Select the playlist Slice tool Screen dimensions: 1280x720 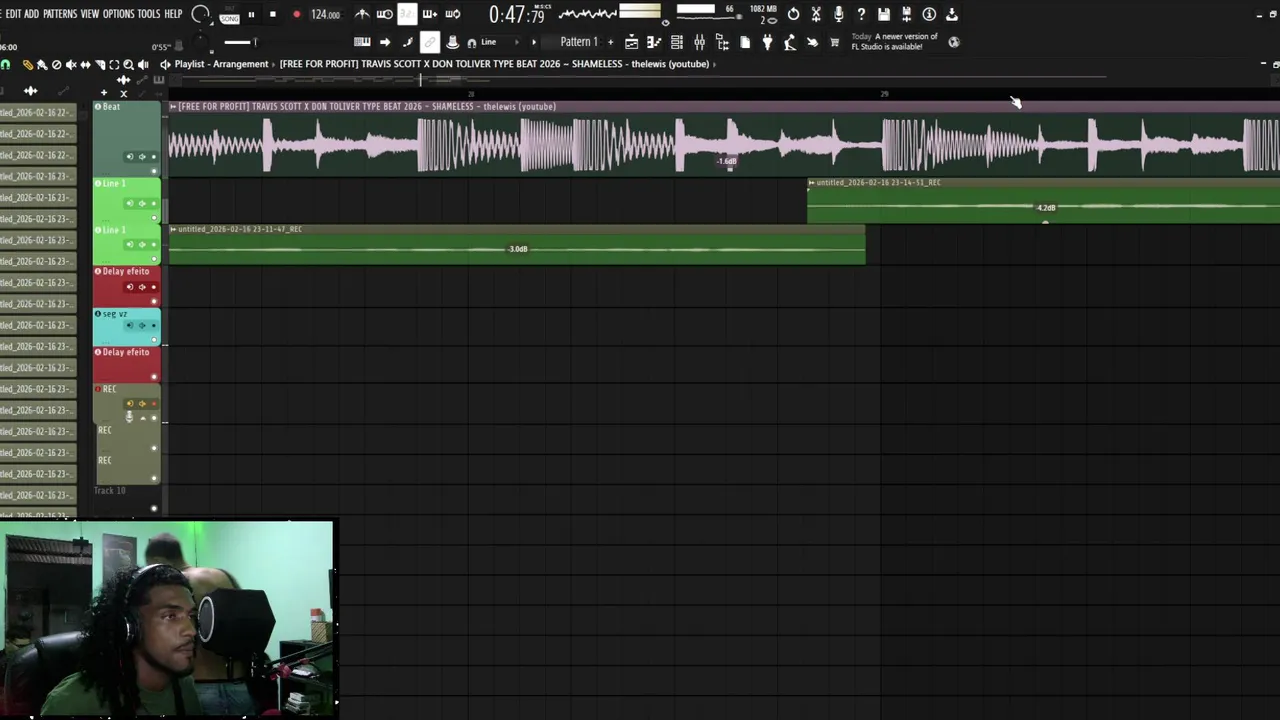[x=100, y=65]
